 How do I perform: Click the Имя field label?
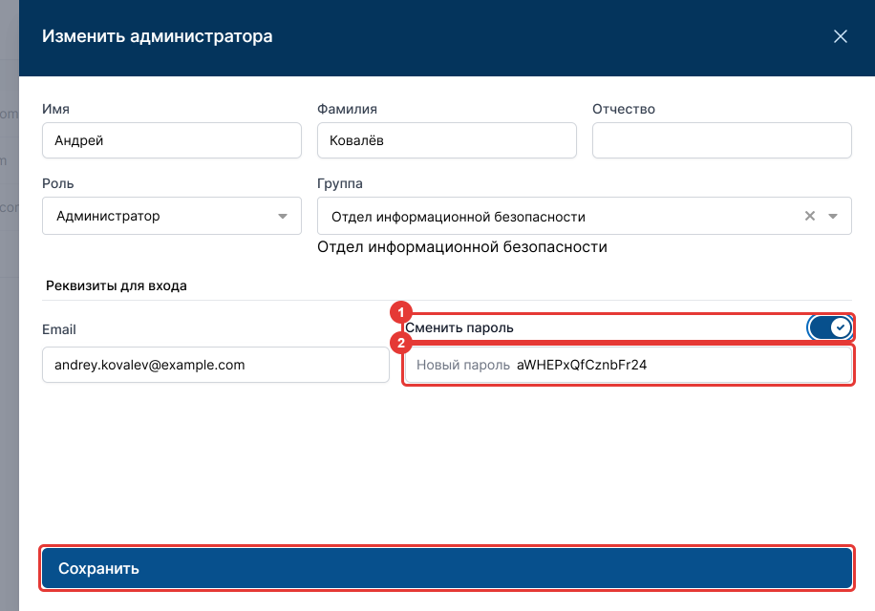(56, 109)
